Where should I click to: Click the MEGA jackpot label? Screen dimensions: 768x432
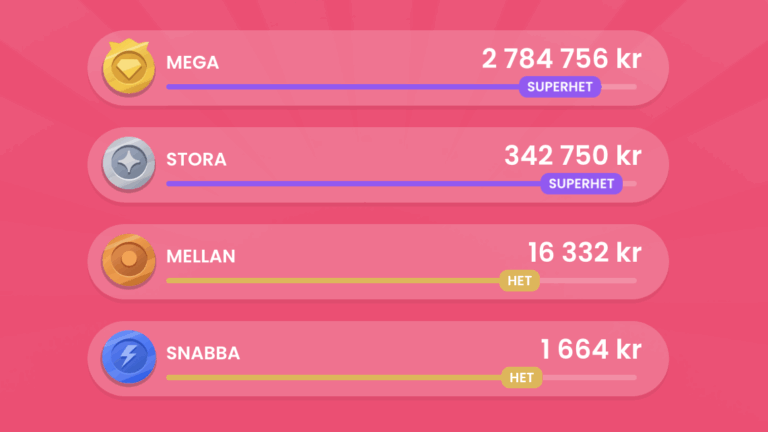[193, 63]
